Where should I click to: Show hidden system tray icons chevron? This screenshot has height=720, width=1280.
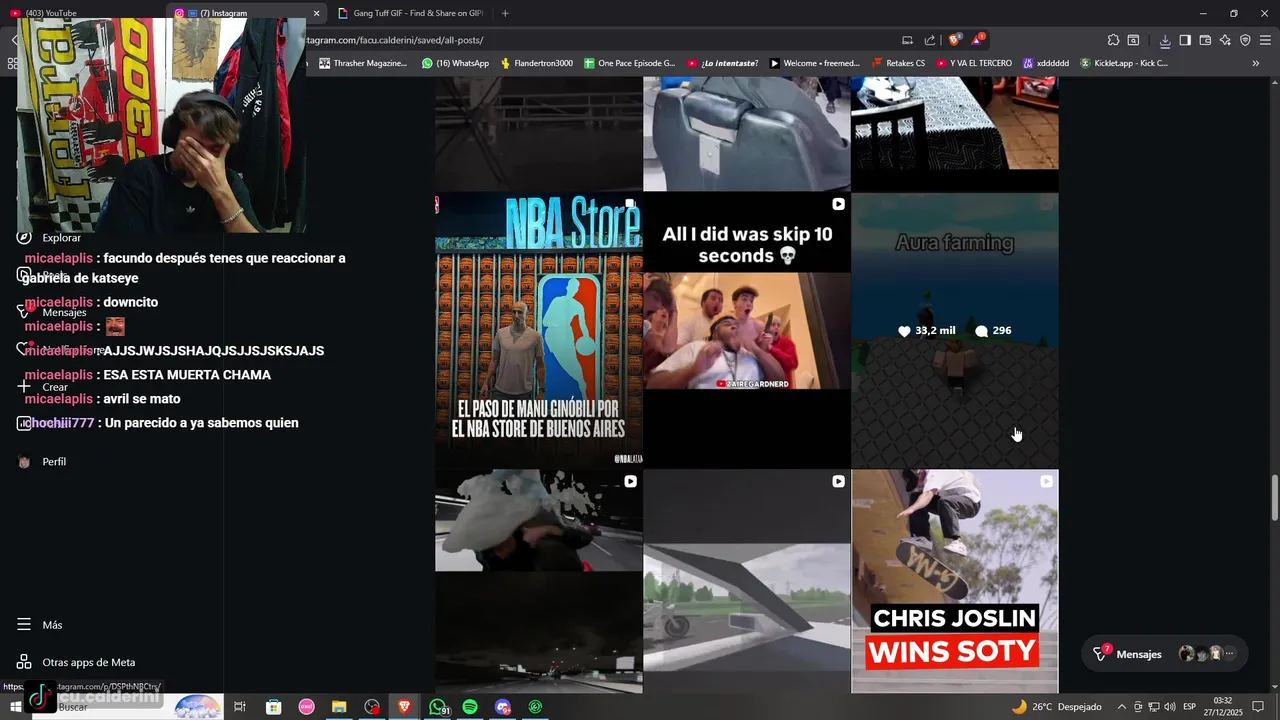pyautogui.click(x=1121, y=707)
